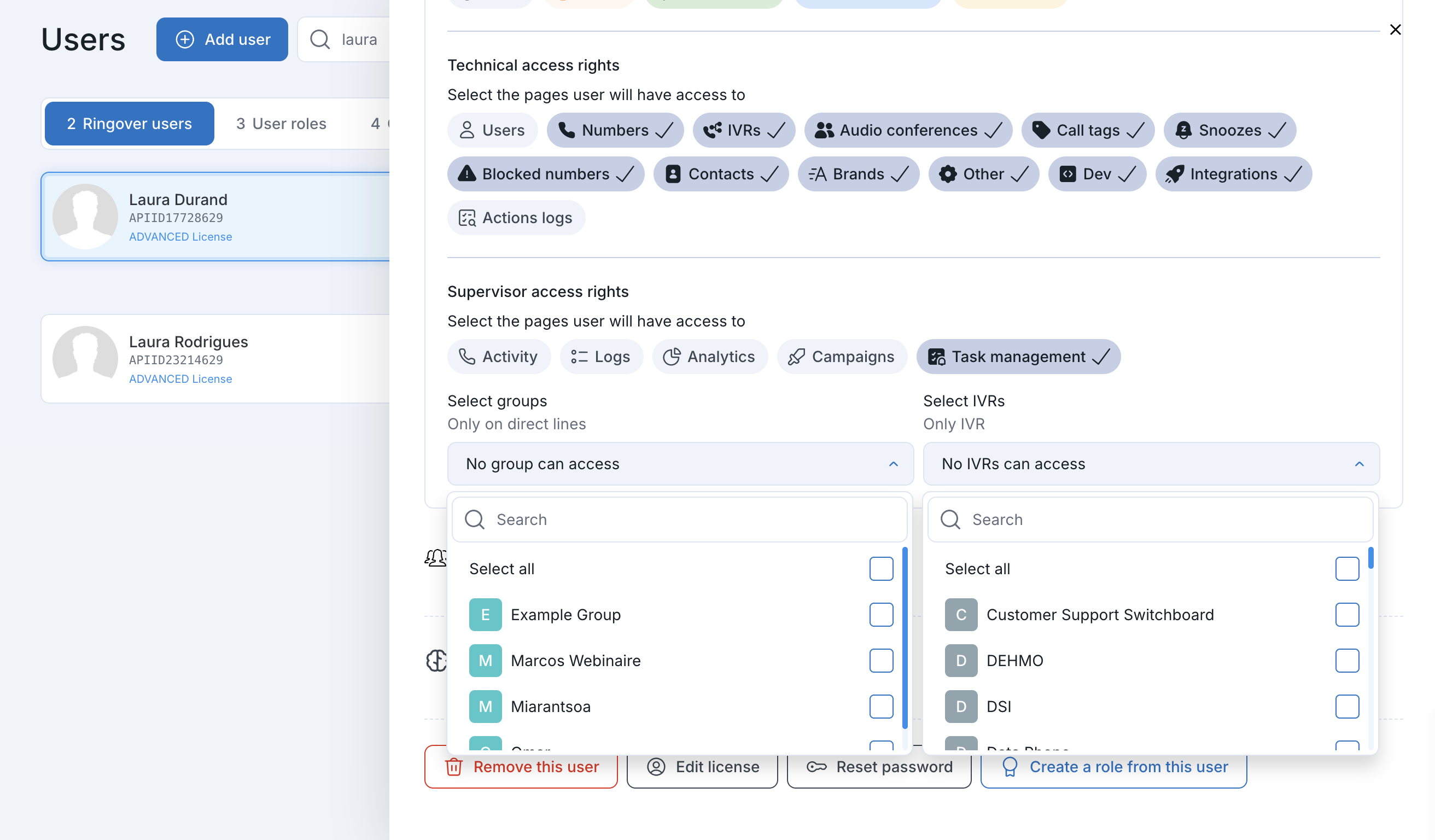Check the DEHMO IVR checkbox
The height and width of the screenshot is (840, 1435).
pyautogui.click(x=1347, y=661)
